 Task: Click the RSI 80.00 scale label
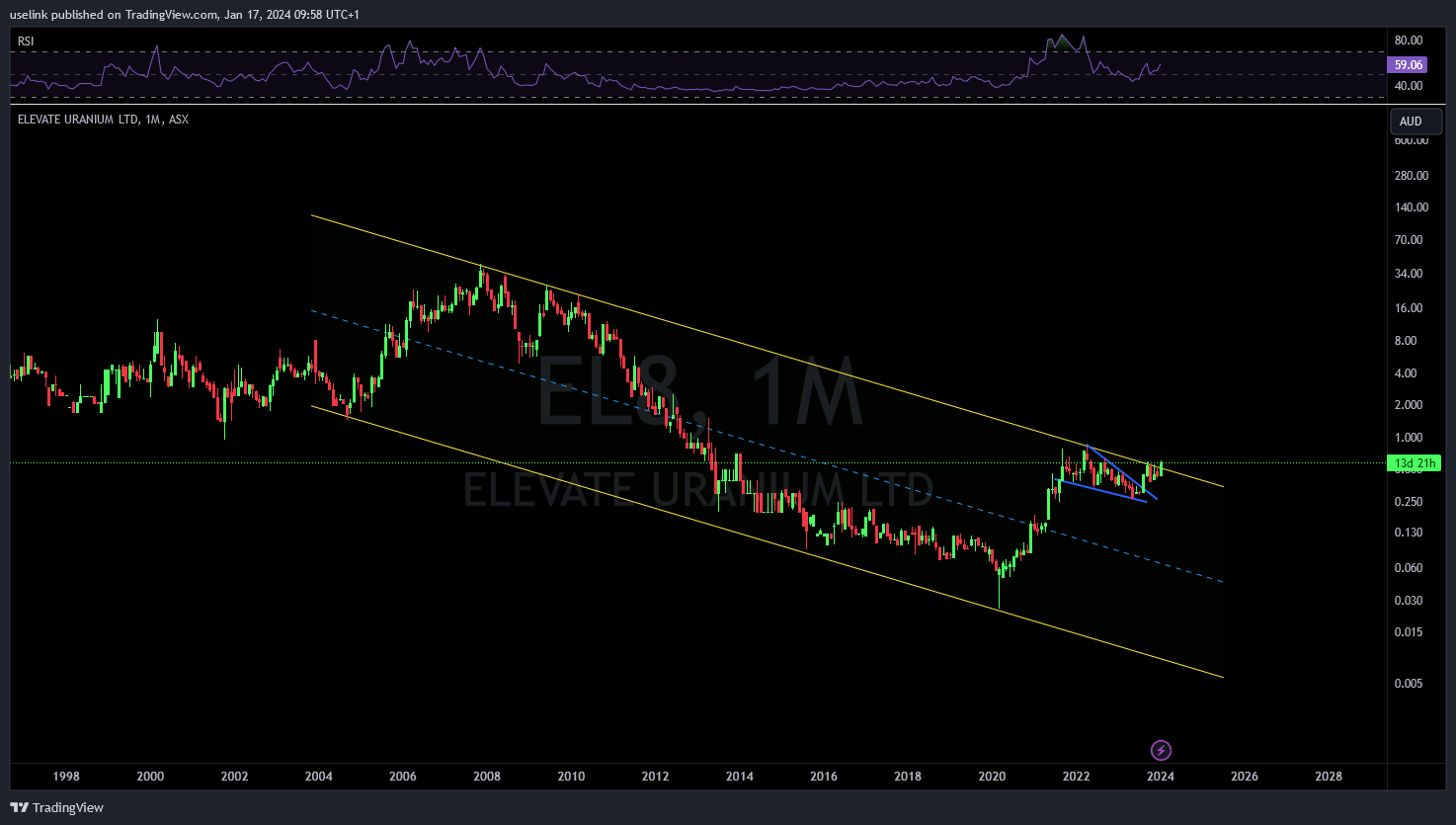click(1408, 41)
